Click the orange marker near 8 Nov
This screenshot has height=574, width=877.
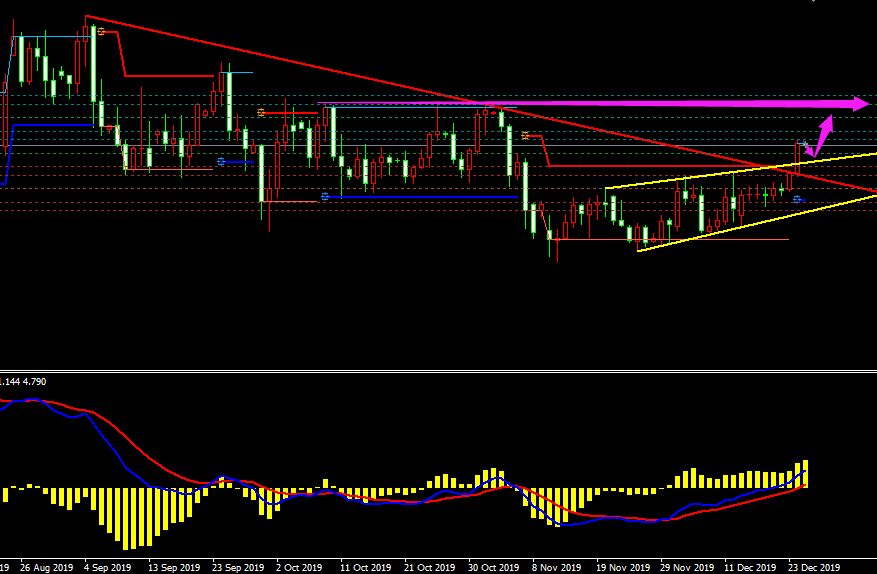pos(525,135)
